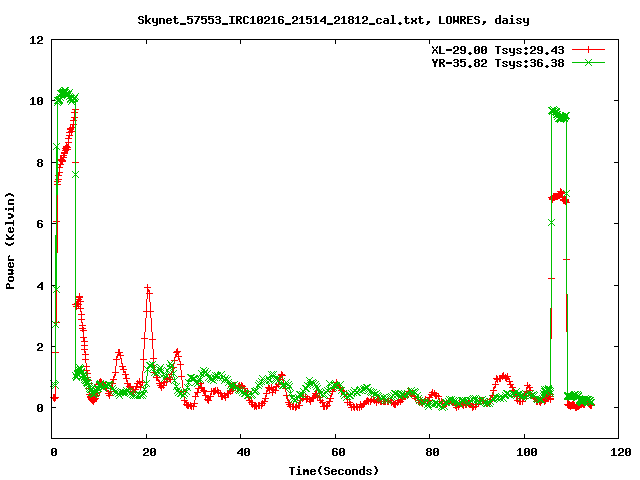The image size is (640, 480).
Task: Click the x-axis tick label 120
Action: point(621,452)
